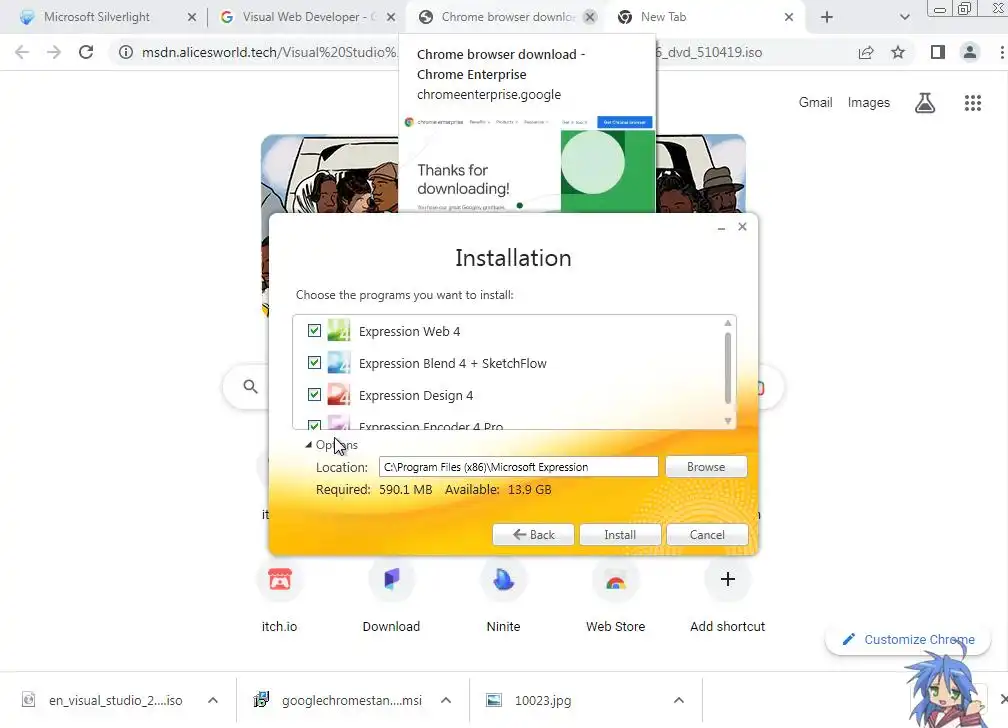The height and width of the screenshot is (728, 1008).
Task: Click the msi installer icon in downloads bar
Action: [261, 700]
